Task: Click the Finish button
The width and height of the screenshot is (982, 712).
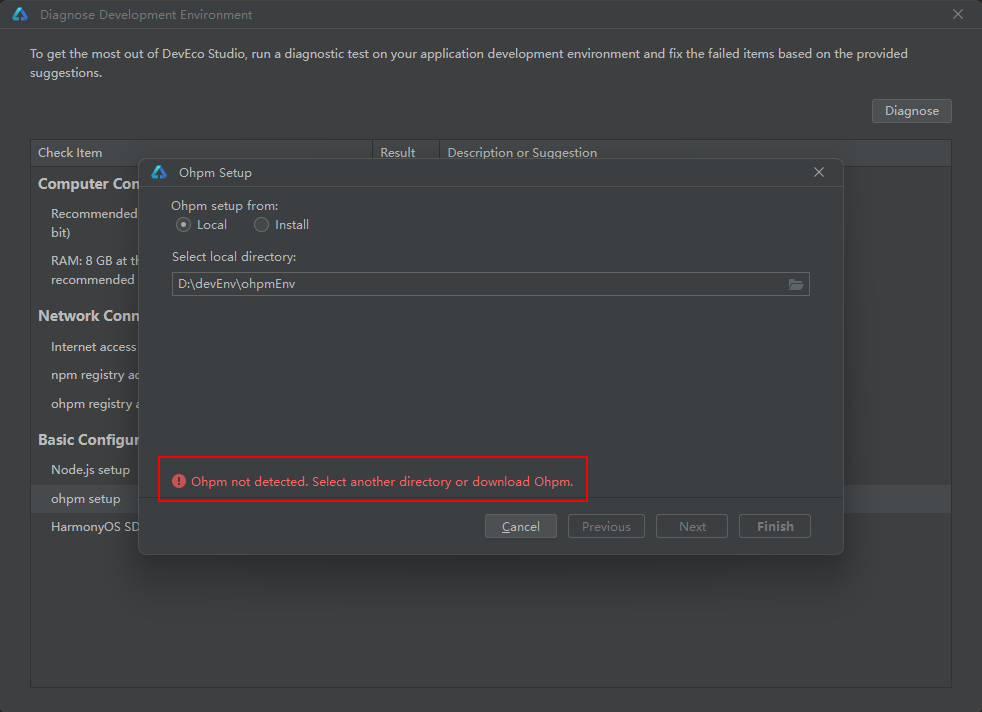Action: [x=775, y=527]
